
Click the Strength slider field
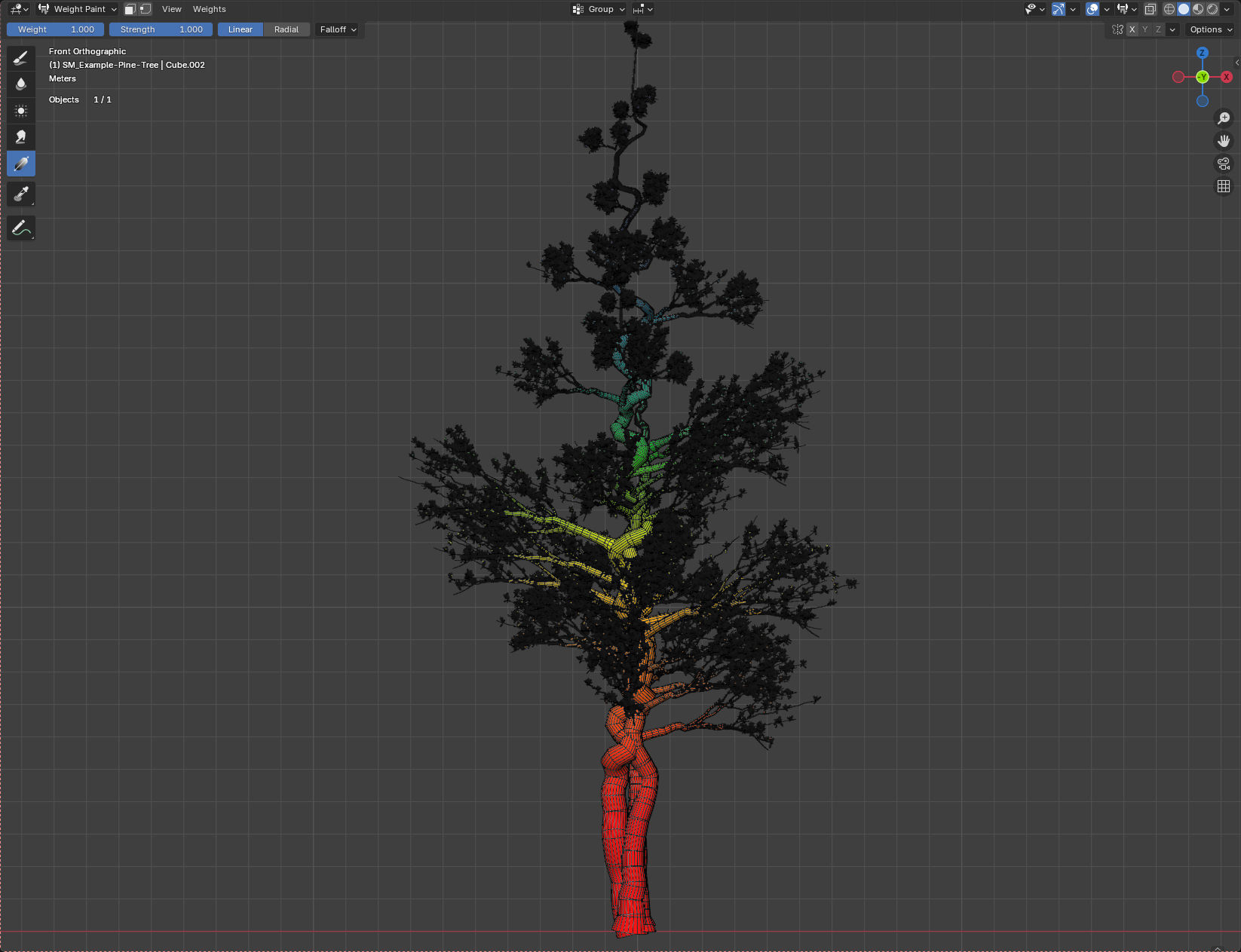point(161,29)
